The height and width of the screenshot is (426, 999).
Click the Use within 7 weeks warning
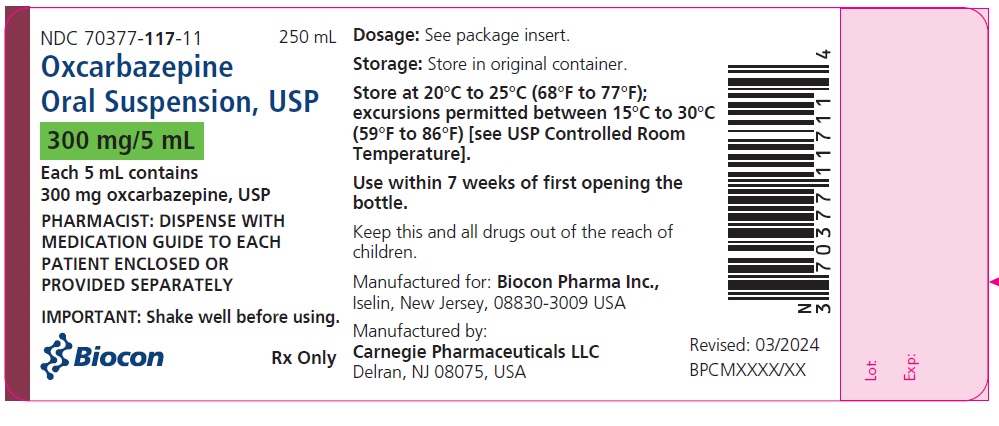(518, 193)
